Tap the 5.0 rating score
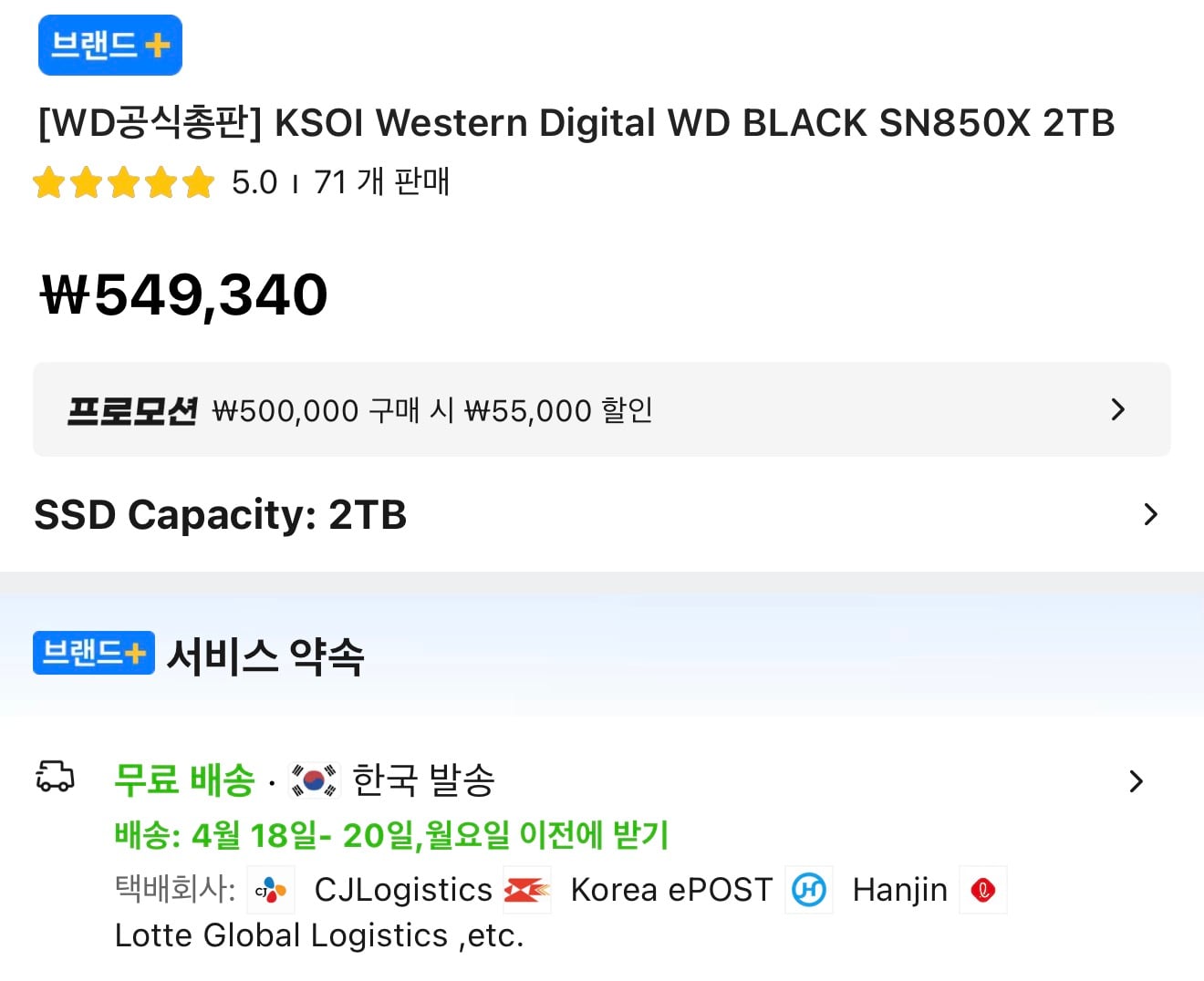Viewport: 1204px width, 981px height. point(254,182)
